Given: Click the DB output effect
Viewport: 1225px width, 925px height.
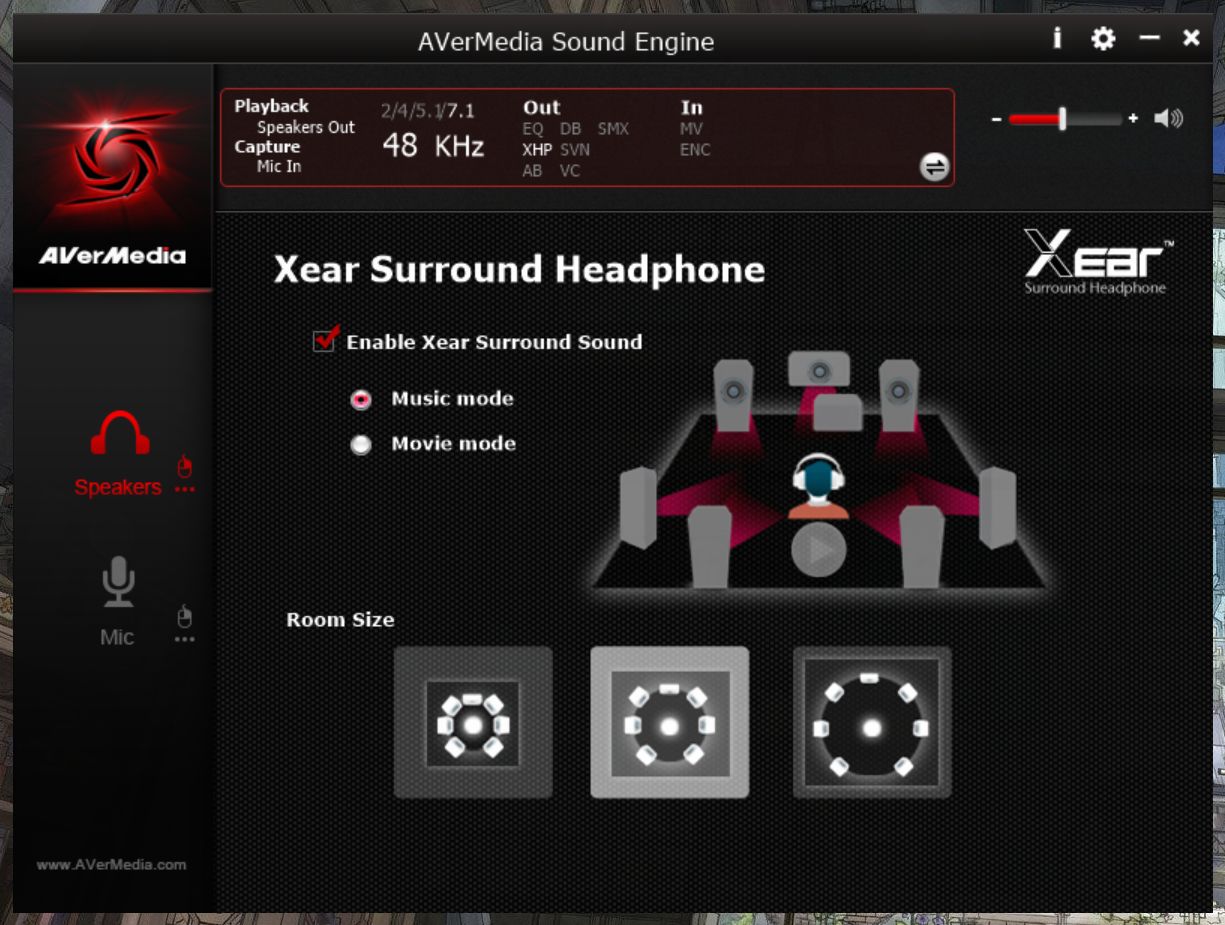Looking at the screenshot, I should (x=570, y=129).
